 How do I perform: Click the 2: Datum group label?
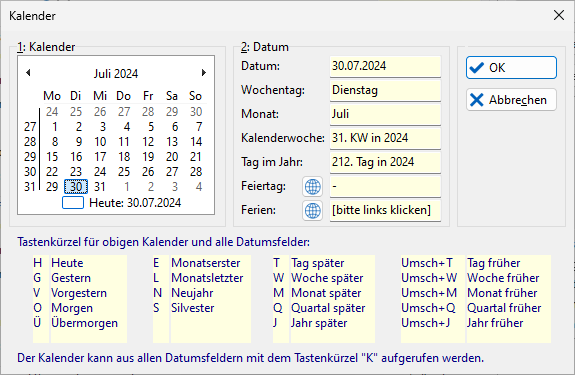(265, 47)
